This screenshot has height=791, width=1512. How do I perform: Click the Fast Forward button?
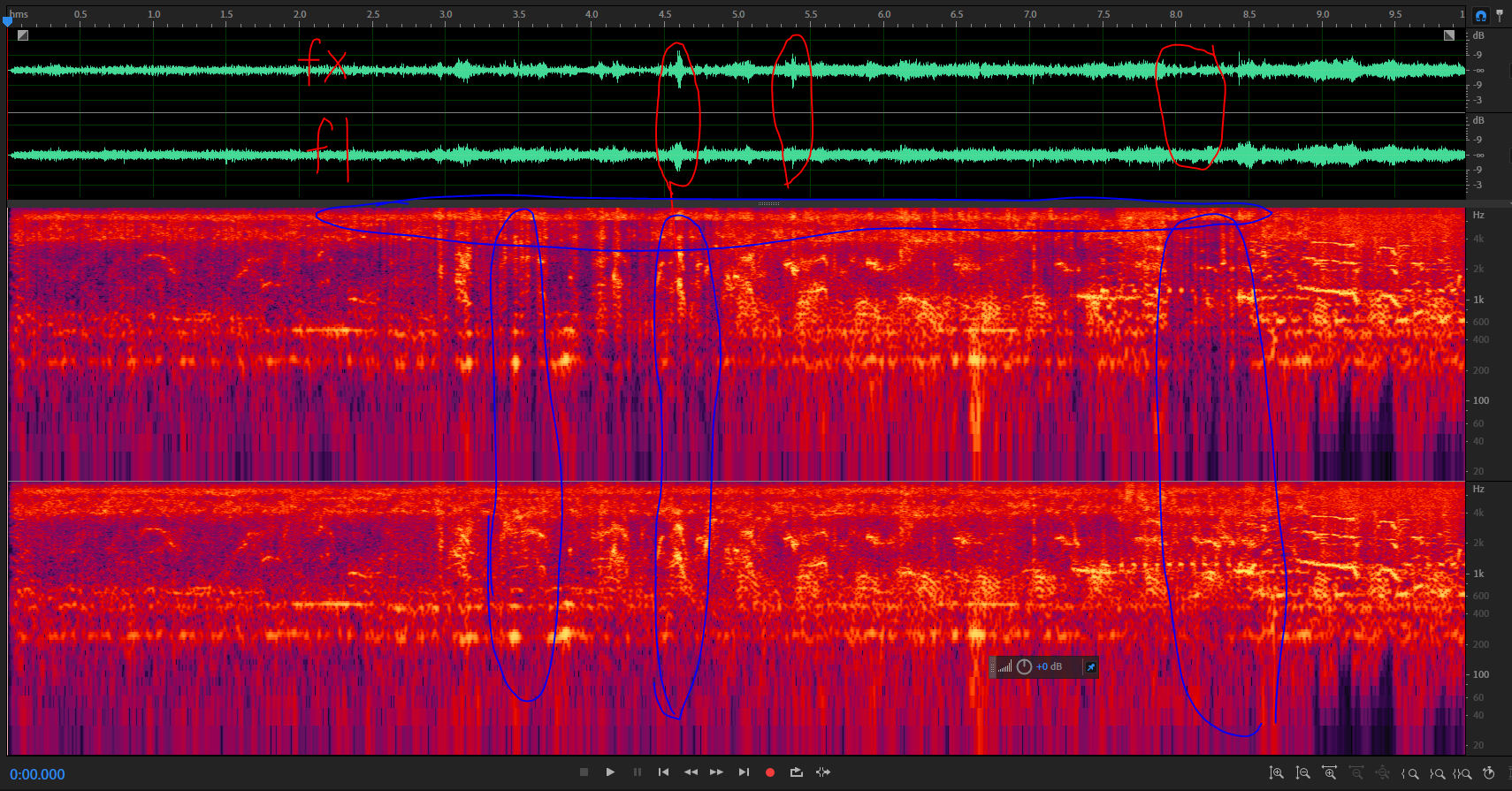(716, 772)
